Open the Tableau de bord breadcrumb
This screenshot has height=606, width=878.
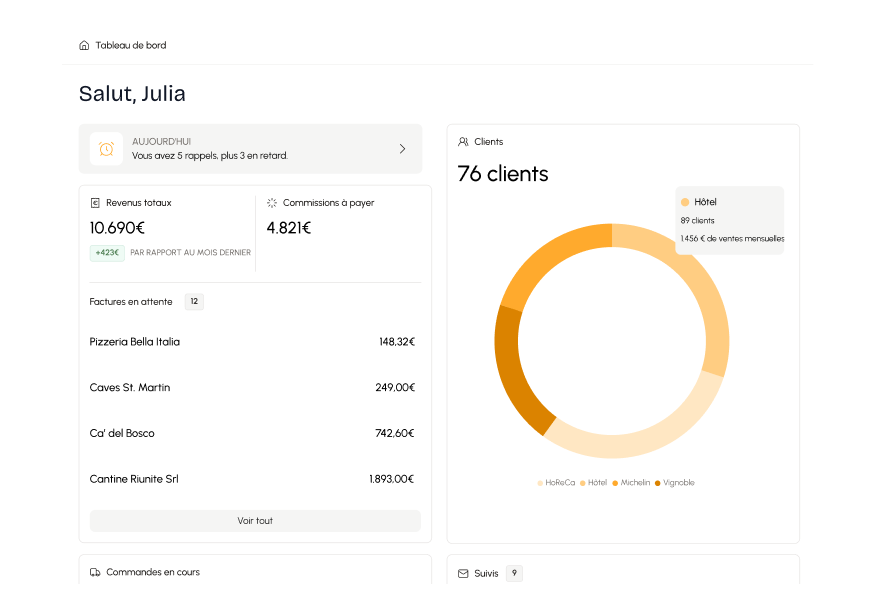tap(131, 45)
